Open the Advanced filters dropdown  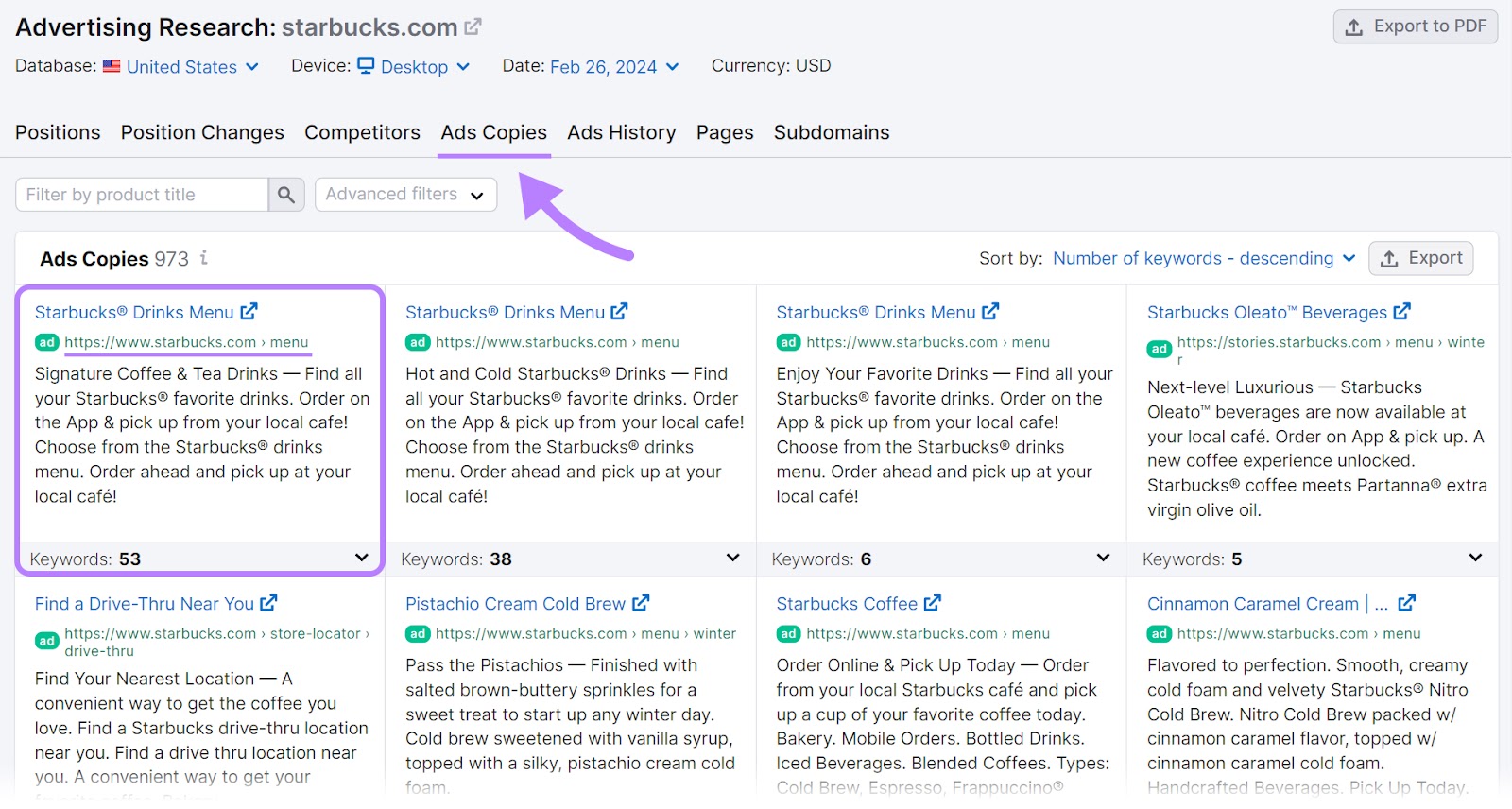[x=405, y=195]
